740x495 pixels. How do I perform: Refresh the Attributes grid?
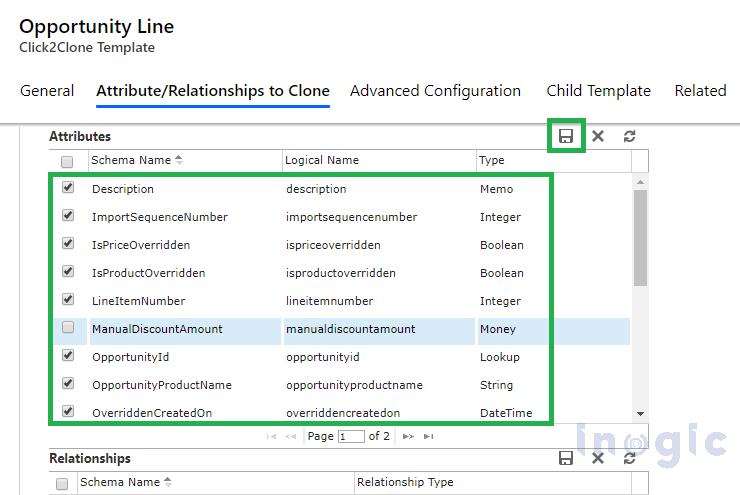(629, 136)
